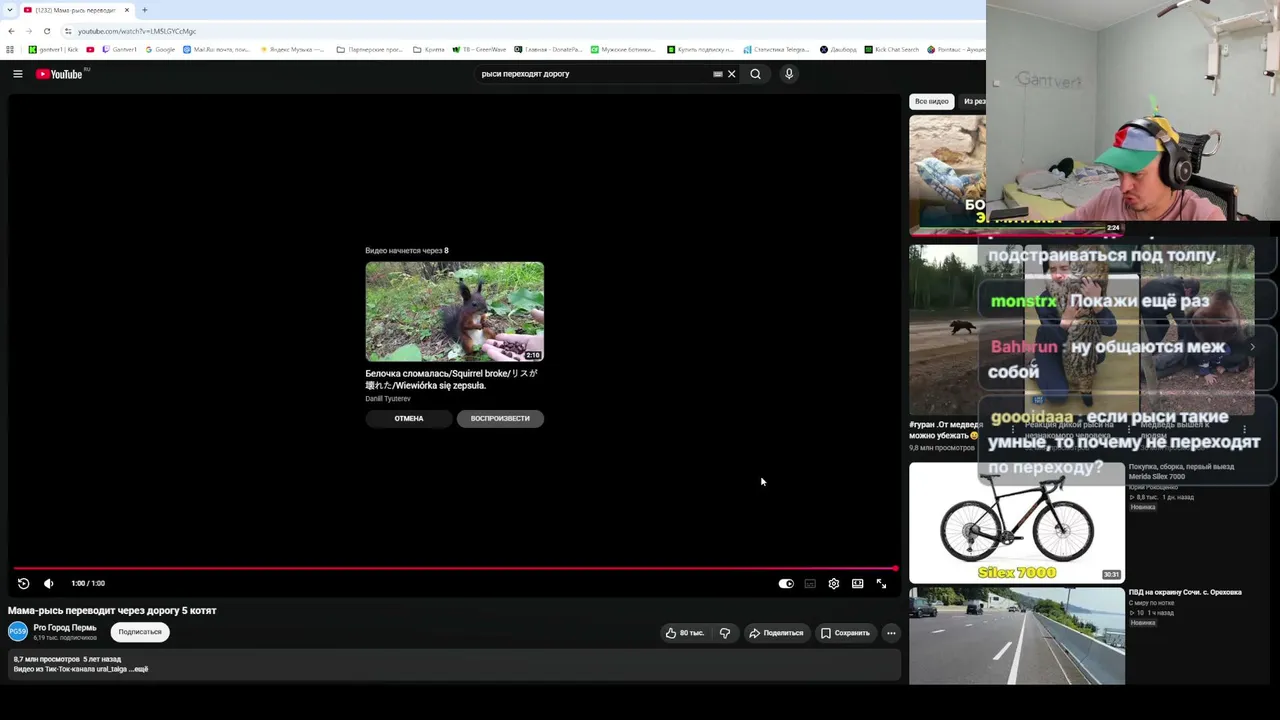Image resolution: width=1280 pixels, height=720 pixels.
Task: Open the 'Статистика Telegra...' bookmark
Action: click(776, 49)
